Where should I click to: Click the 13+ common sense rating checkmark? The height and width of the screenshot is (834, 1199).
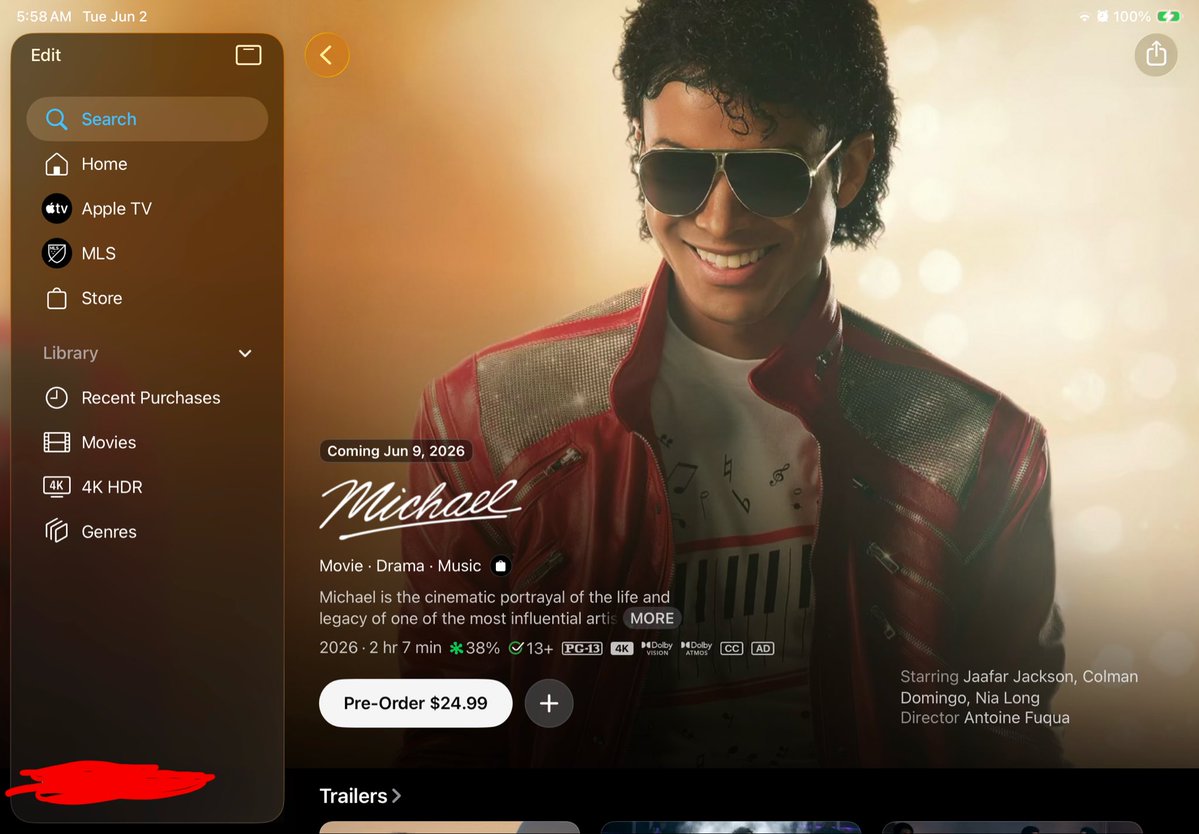516,648
